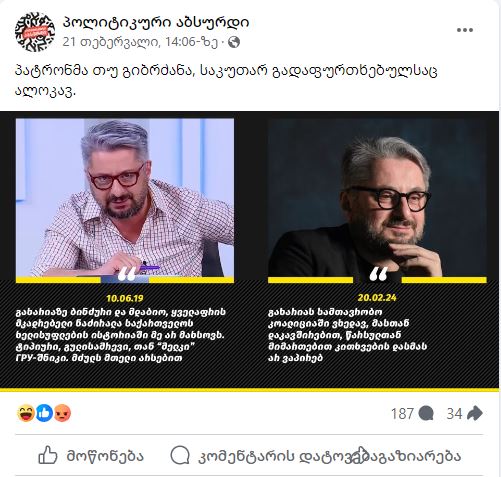
Task: Click the მოწონება Like button
Action: point(91,455)
